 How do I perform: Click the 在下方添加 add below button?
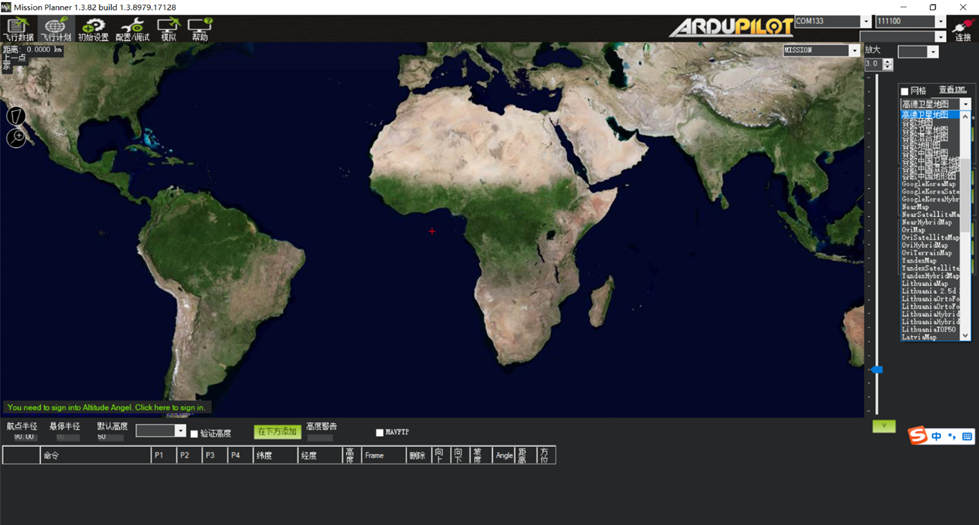click(x=277, y=432)
